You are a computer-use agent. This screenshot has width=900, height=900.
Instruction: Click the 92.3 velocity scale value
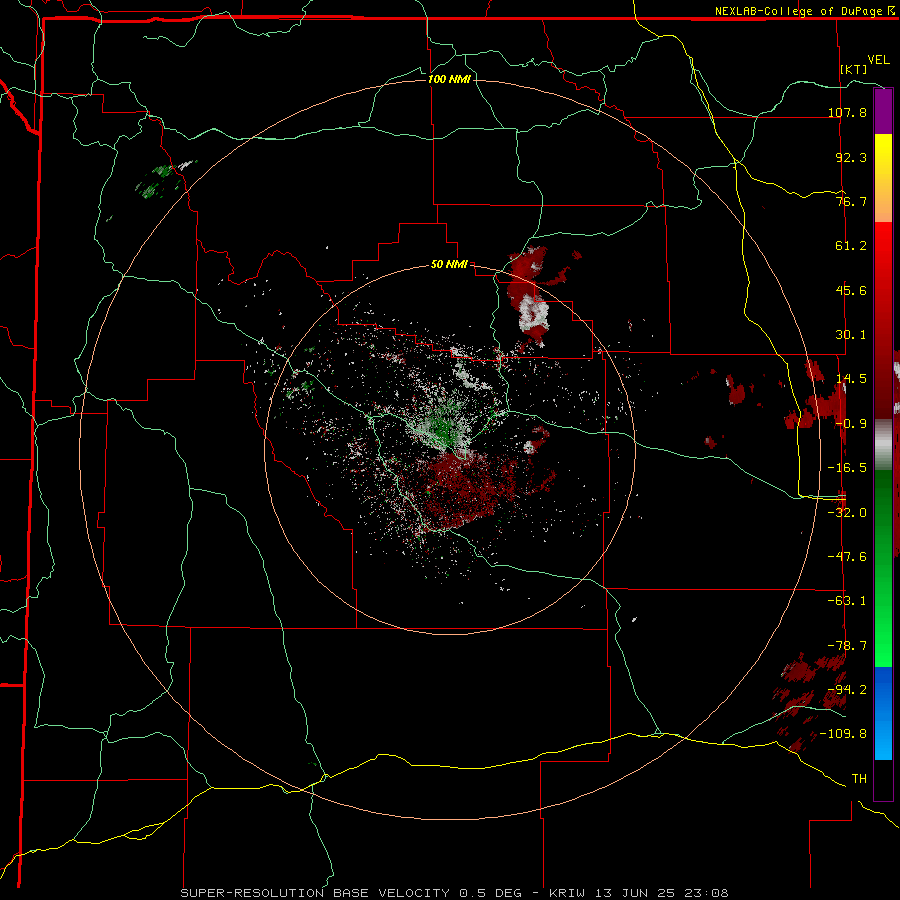click(x=851, y=157)
